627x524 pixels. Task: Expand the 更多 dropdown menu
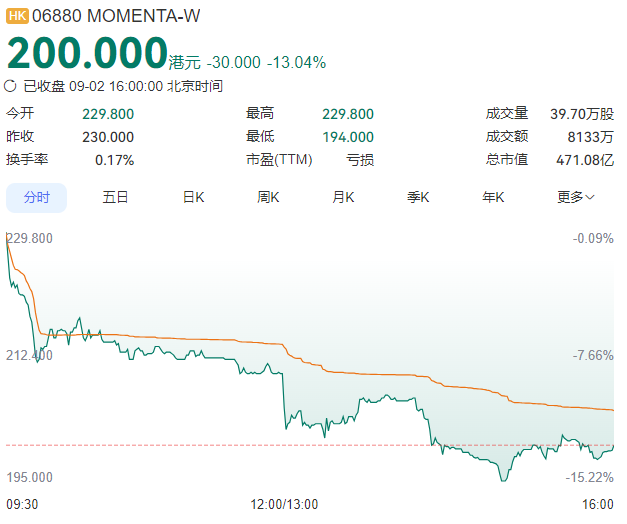click(576, 197)
